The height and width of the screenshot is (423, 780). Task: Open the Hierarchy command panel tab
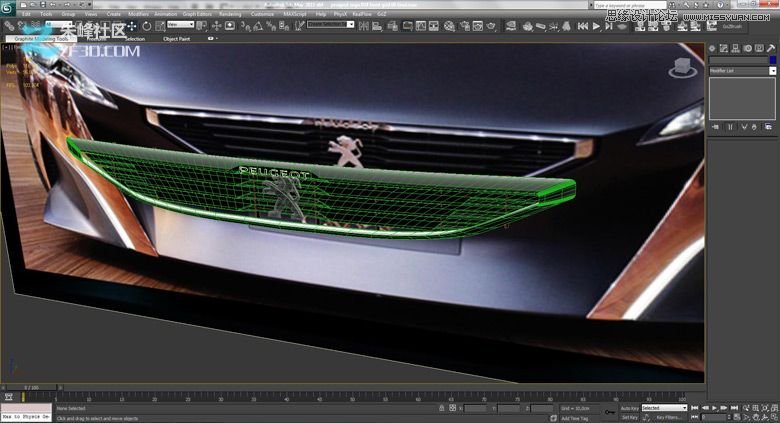click(735, 48)
